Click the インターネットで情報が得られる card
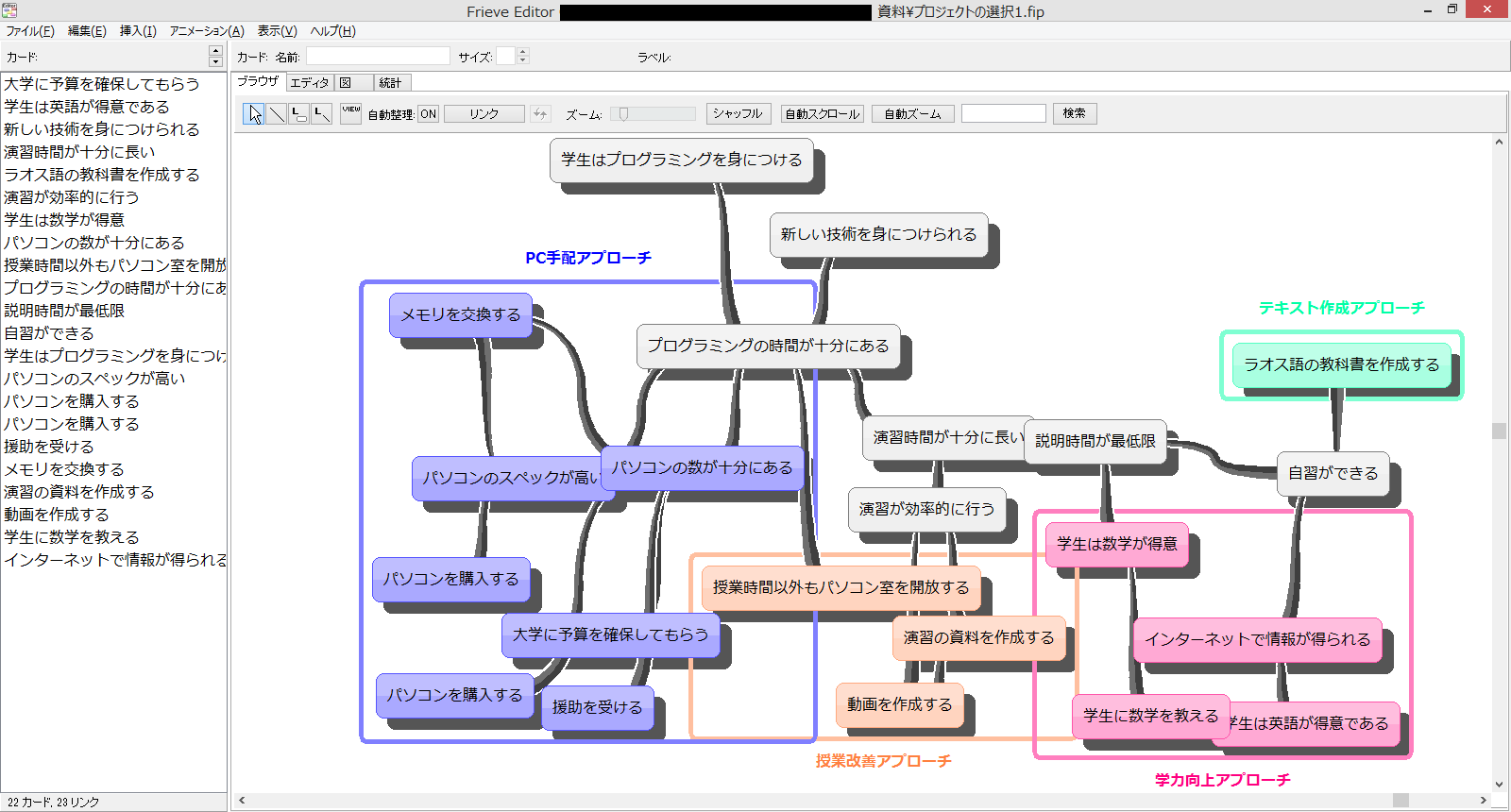 click(1258, 639)
